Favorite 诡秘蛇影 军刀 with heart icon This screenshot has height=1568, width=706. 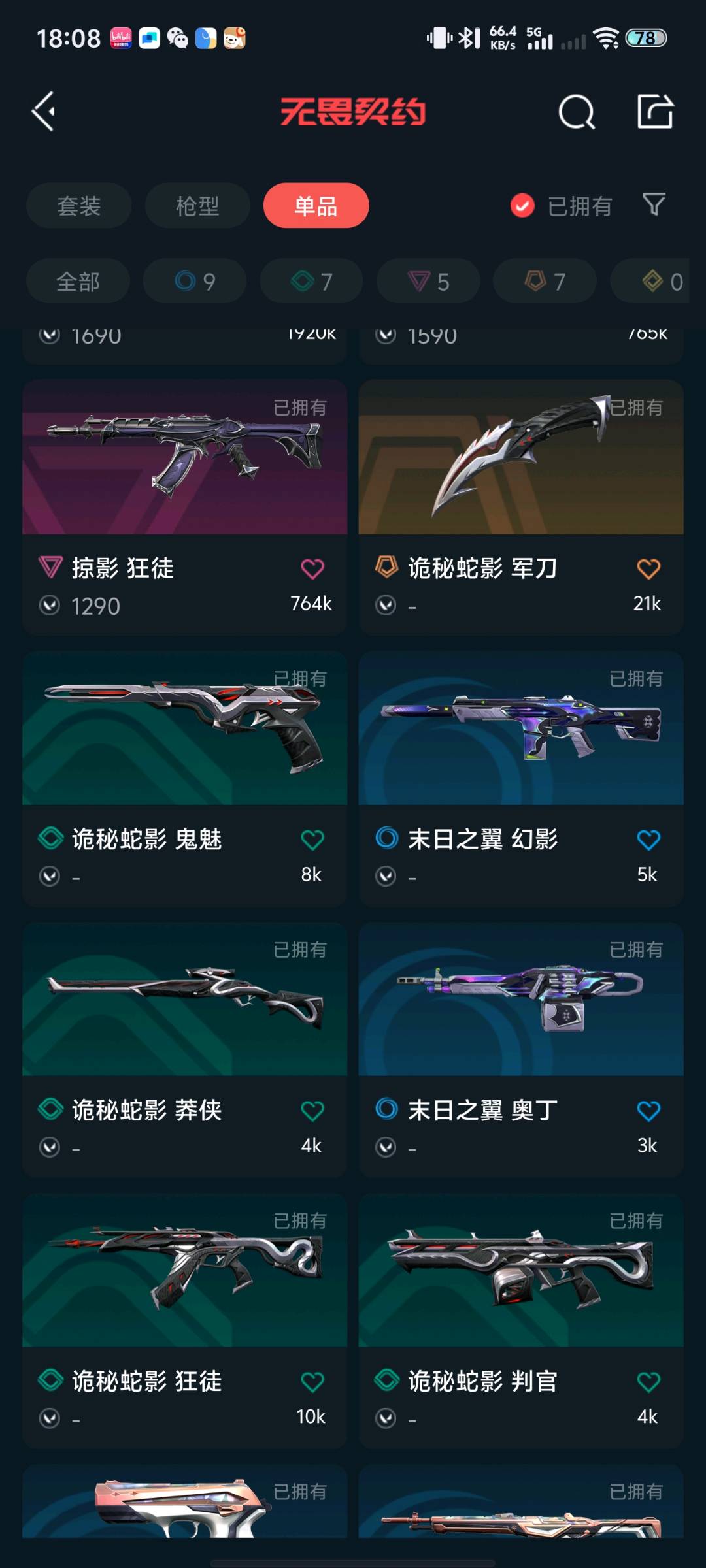click(648, 568)
